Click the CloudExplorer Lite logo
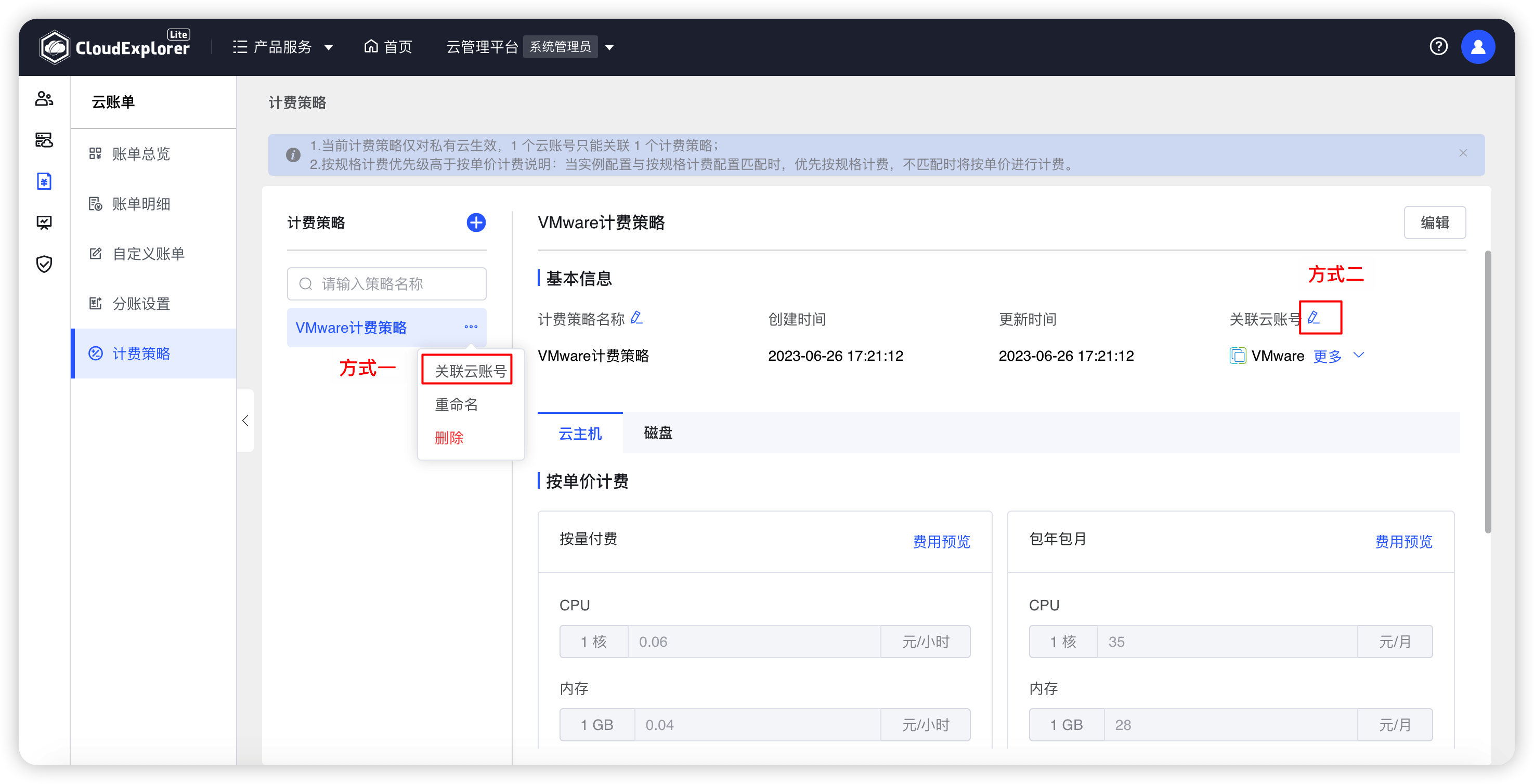Viewport: 1534px width, 784px height. (115, 46)
